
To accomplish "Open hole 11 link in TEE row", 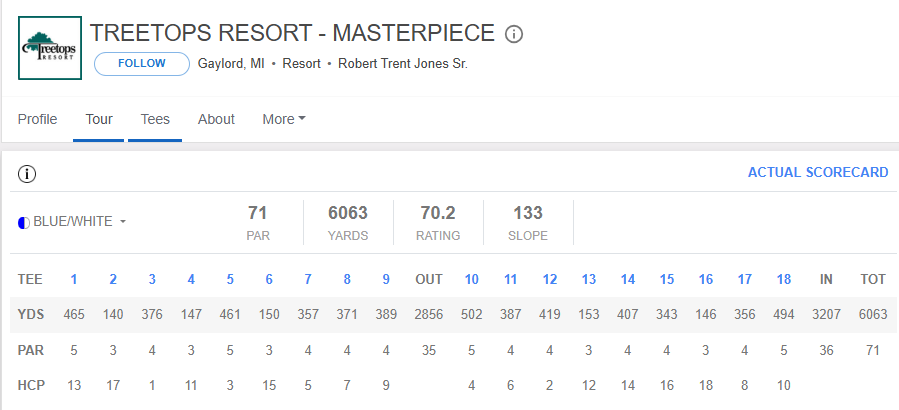I will (510, 279).
